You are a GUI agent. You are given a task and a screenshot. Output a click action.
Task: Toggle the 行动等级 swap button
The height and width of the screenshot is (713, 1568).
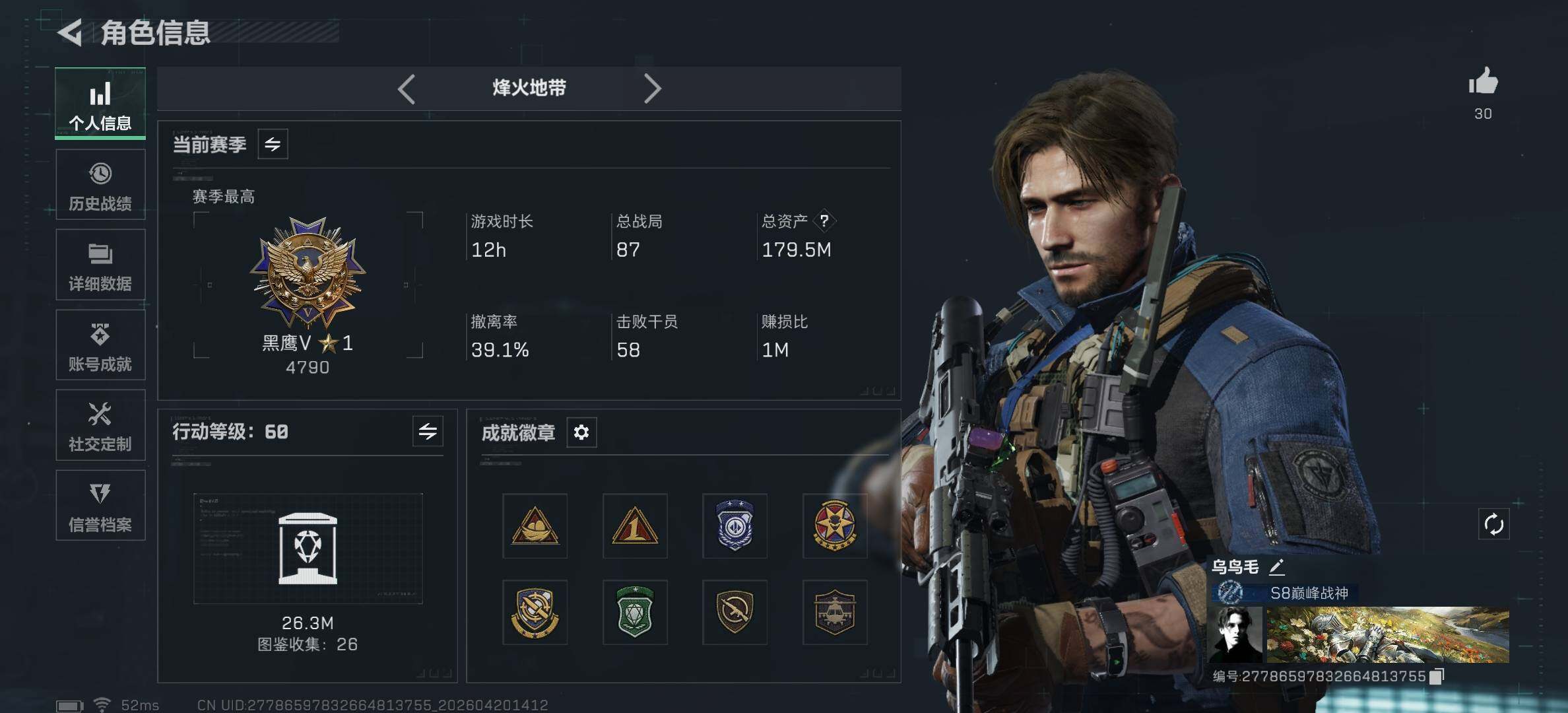click(428, 432)
